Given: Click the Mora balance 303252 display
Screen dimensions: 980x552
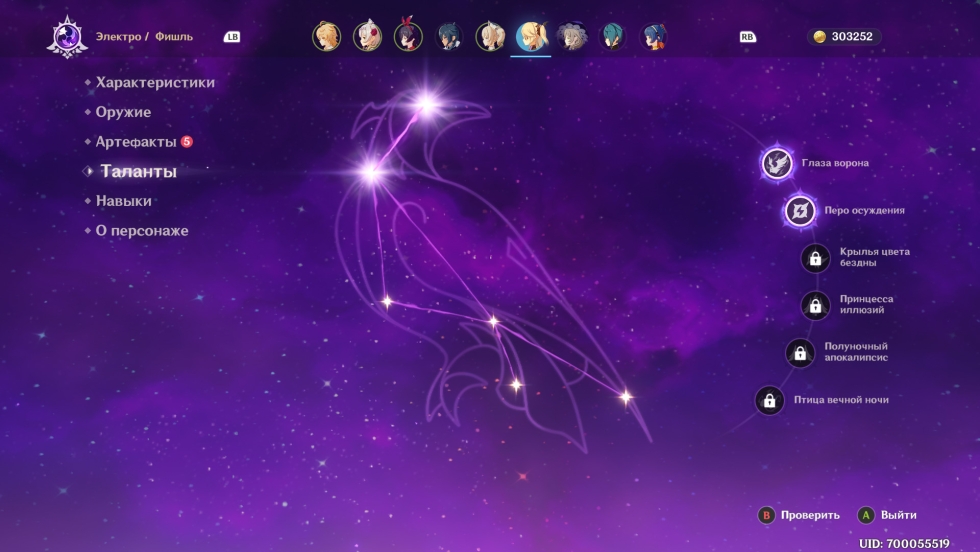Looking at the screenshot, I should 843,37.
